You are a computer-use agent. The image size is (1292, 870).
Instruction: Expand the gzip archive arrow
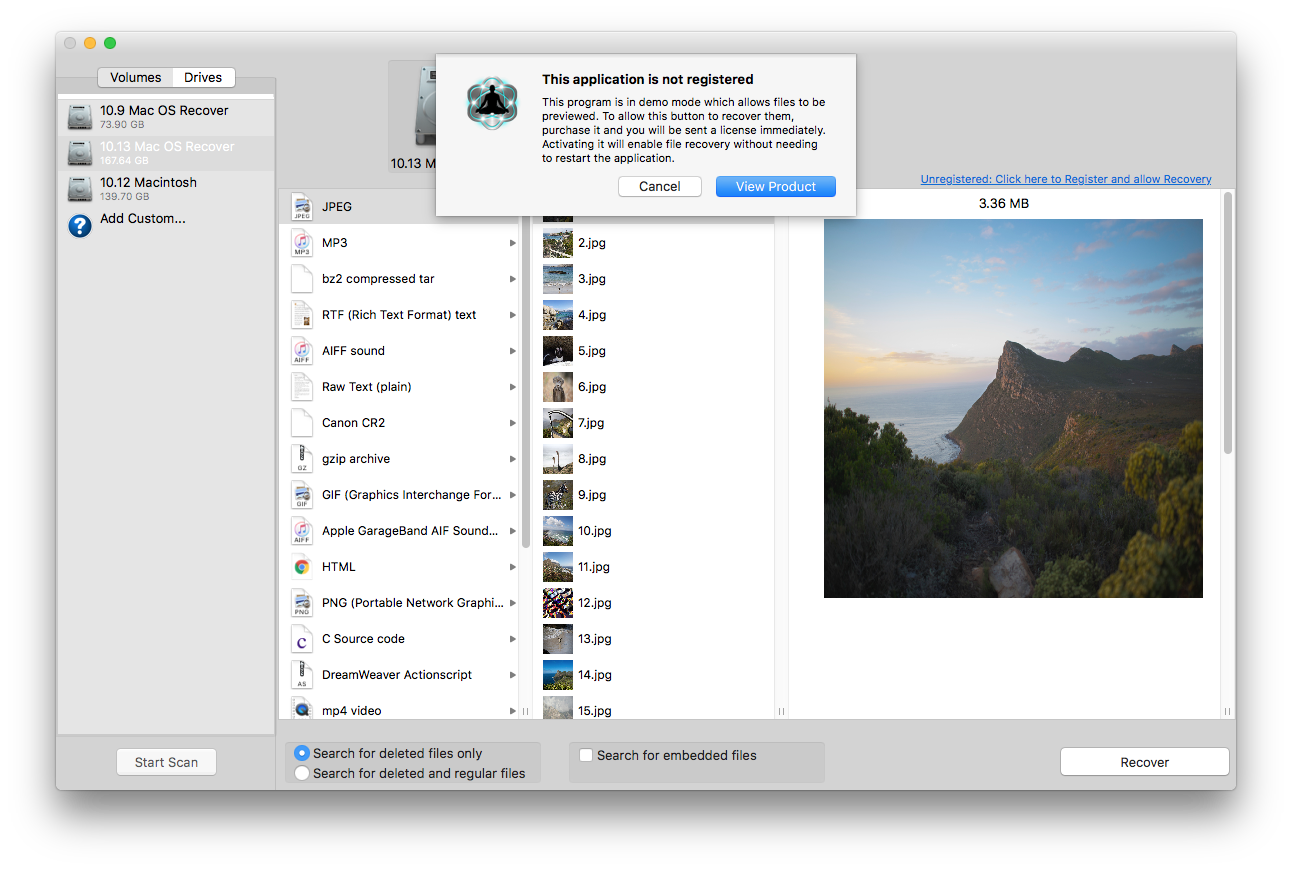pos(513,459)
